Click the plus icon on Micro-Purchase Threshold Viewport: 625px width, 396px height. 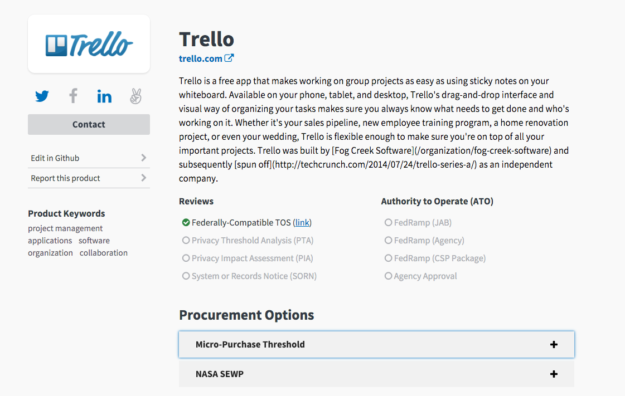pyautogui.click(x=554, y=345)
